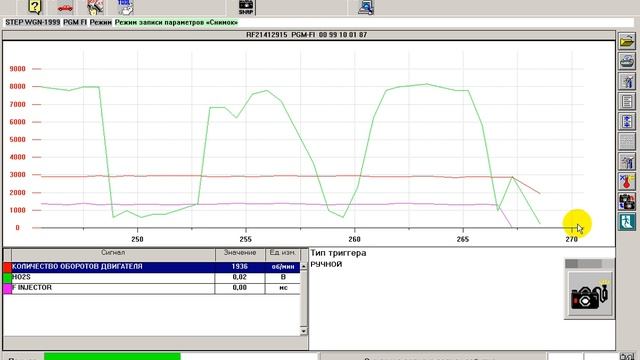Click the green swatch of HO2S signal
This screenshot has width=640, height=360.
coord(7,278)
